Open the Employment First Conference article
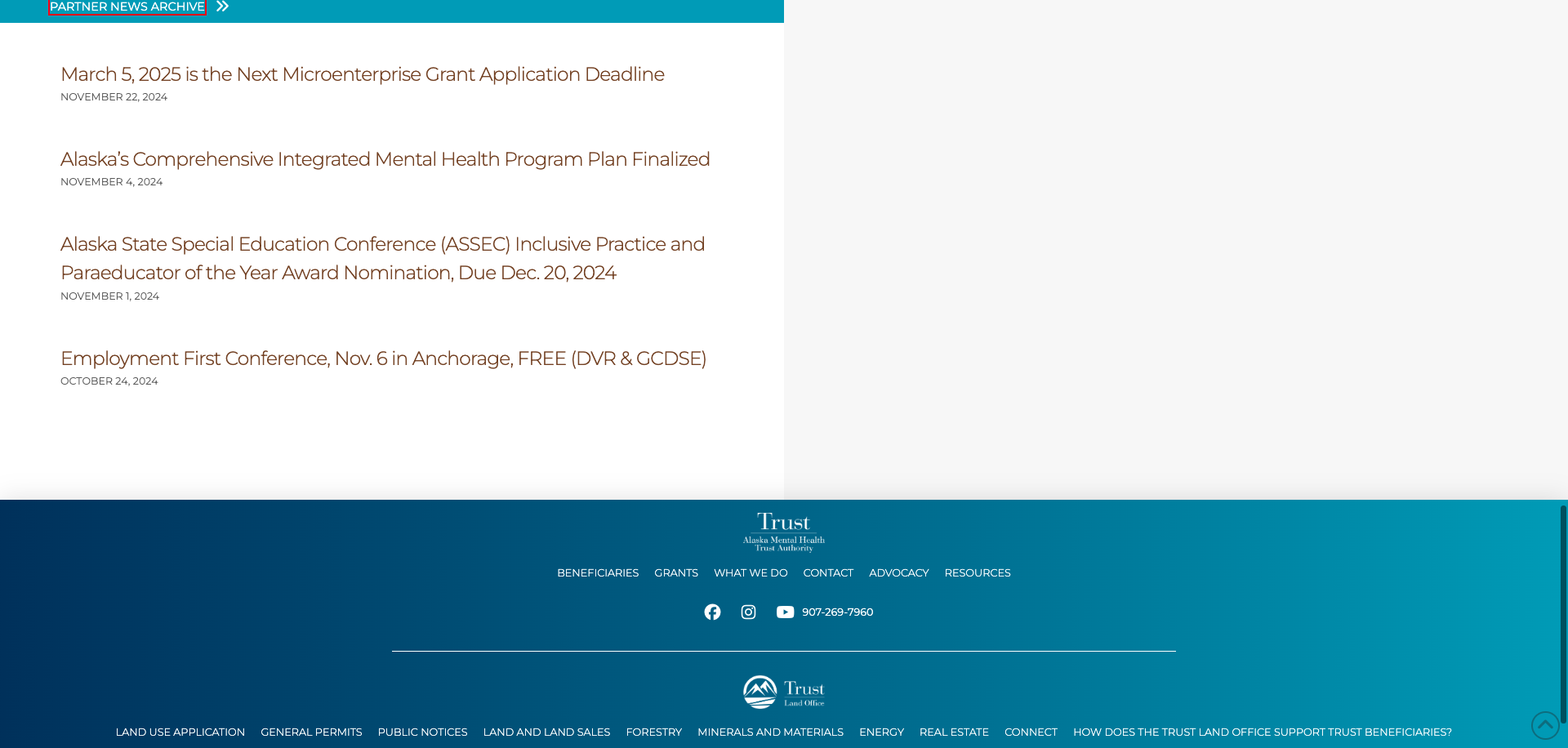The image size is (1568, 748). coord(383,358)
